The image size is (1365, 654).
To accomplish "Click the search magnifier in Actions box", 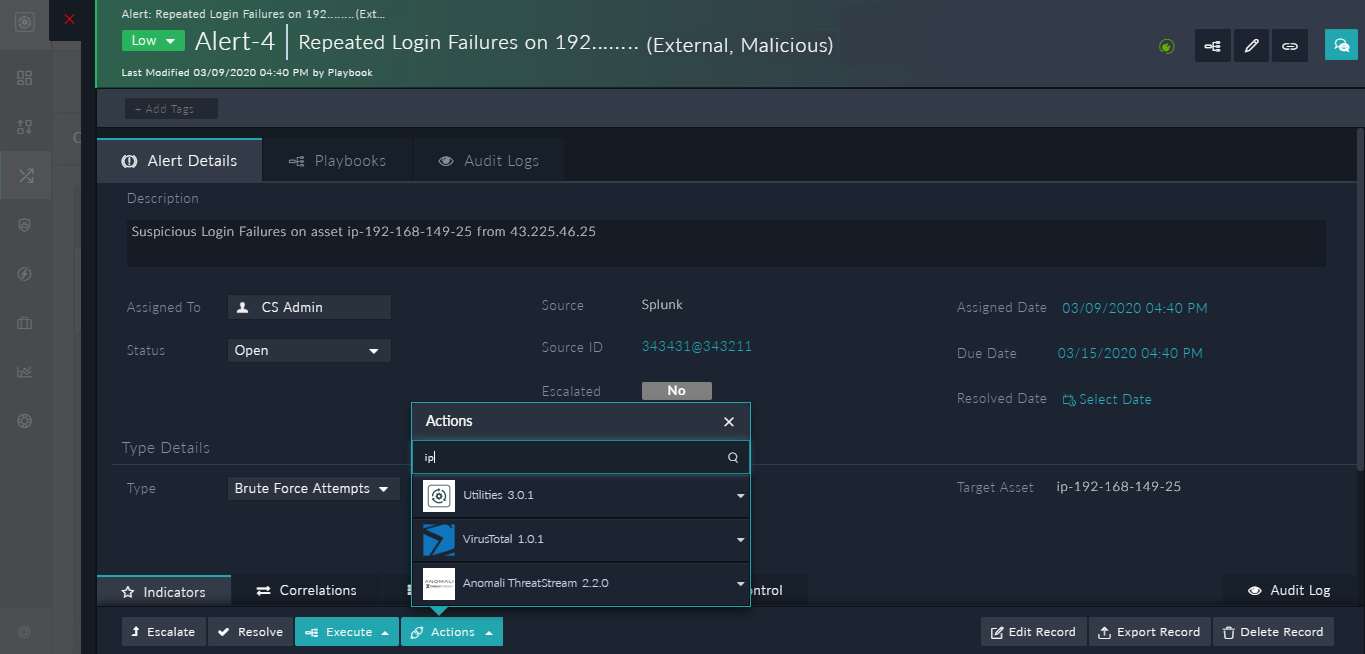I will point(733,457).
